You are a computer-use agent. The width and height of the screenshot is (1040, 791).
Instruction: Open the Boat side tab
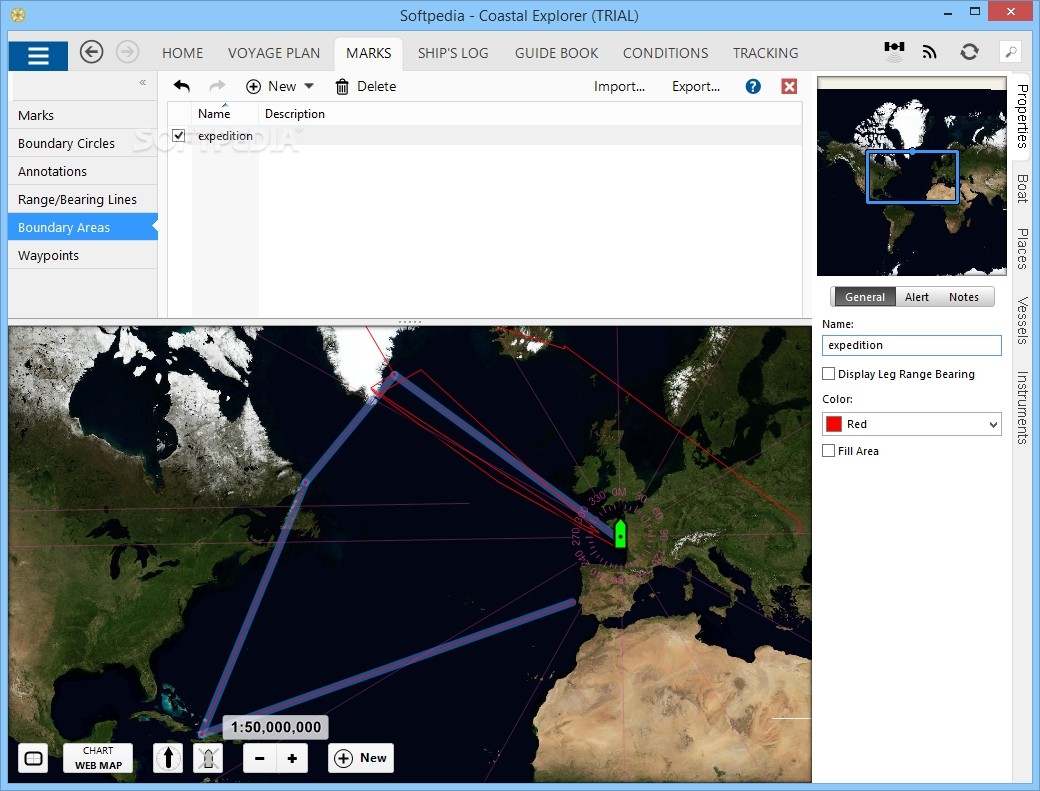(1022, 188)
